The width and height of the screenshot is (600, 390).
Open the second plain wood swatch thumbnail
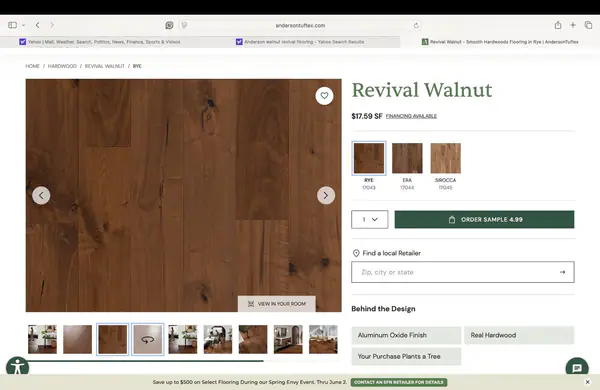[x=78, y=339]
